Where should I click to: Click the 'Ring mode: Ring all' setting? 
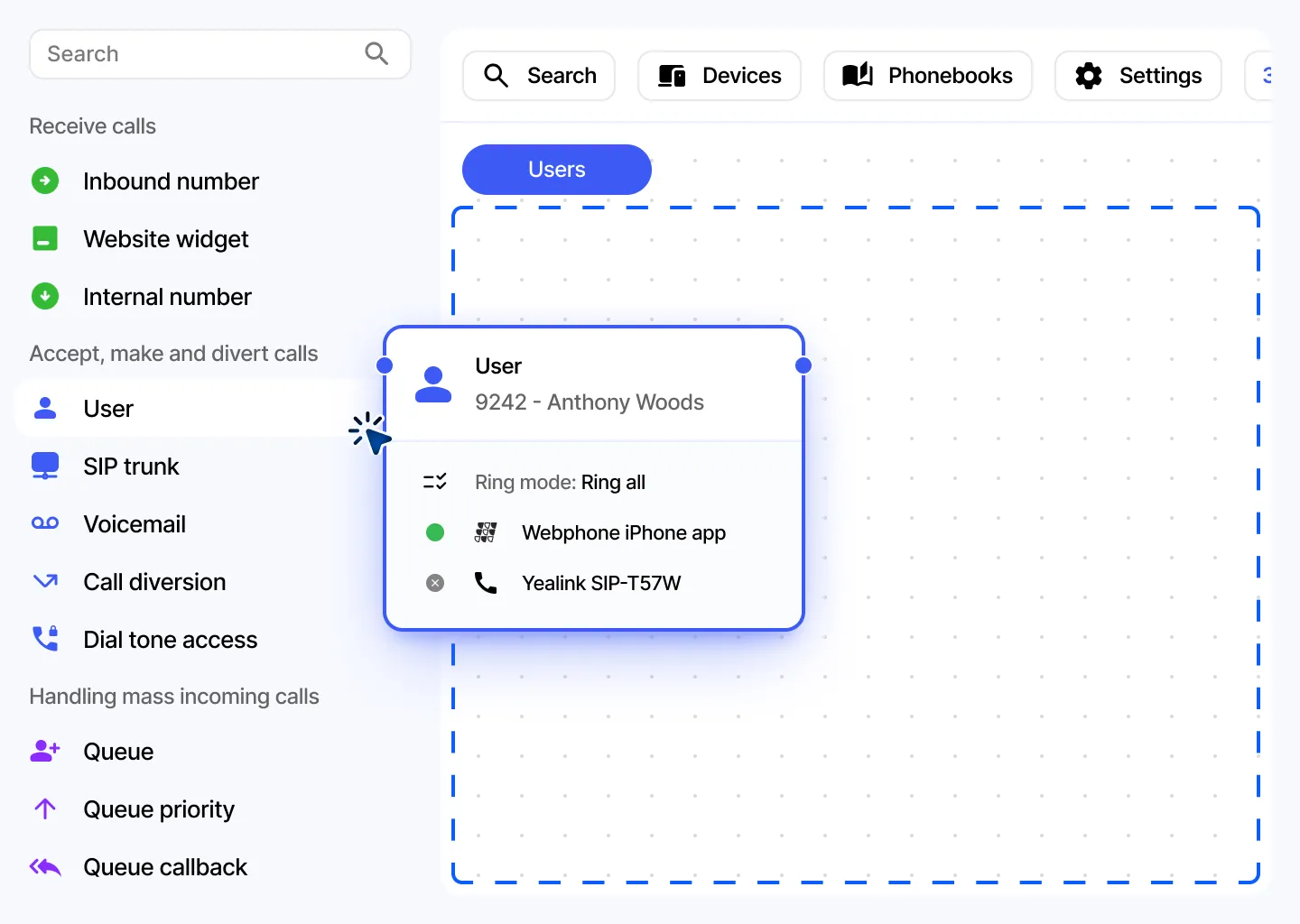pyautogui.click(x=560, y=483)
